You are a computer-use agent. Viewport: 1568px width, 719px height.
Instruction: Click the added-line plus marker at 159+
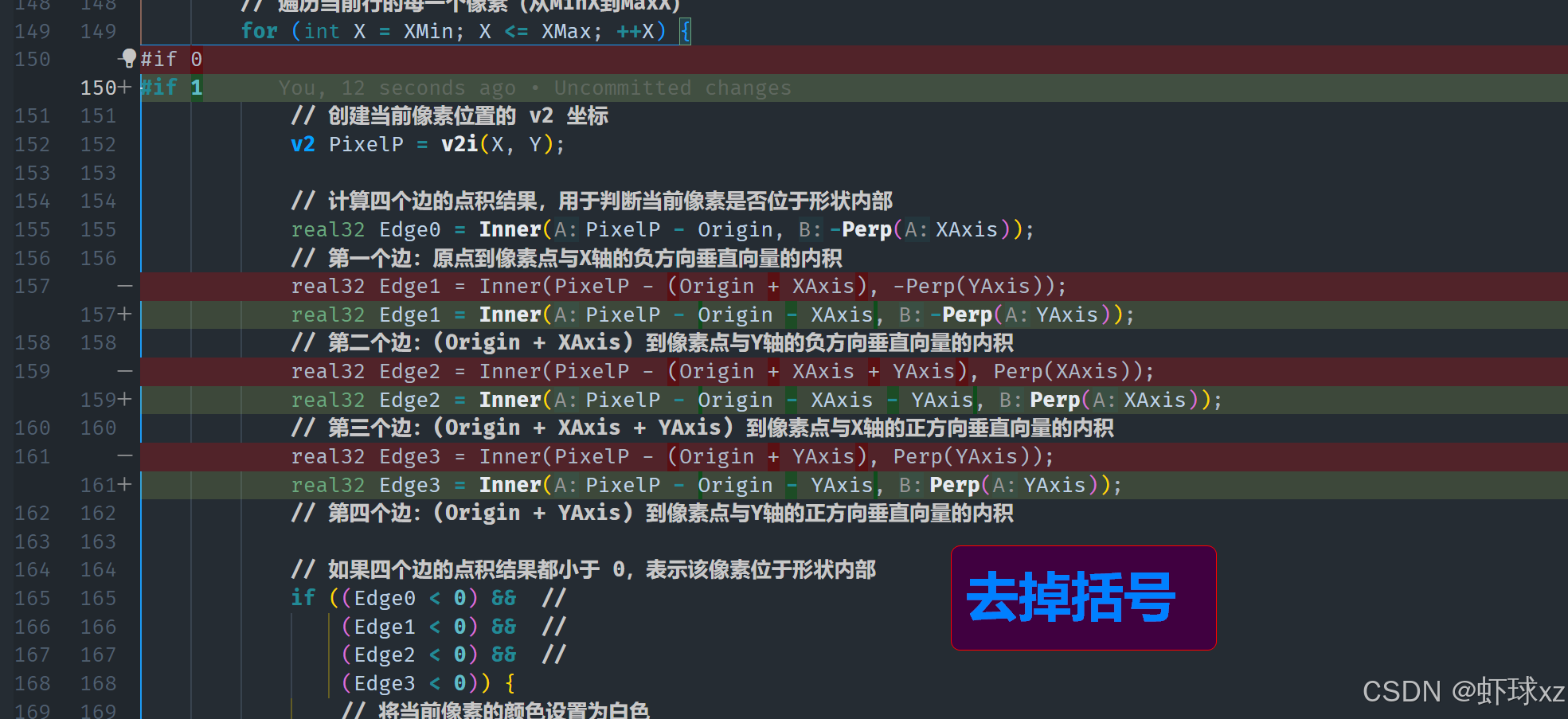point(124,399)
